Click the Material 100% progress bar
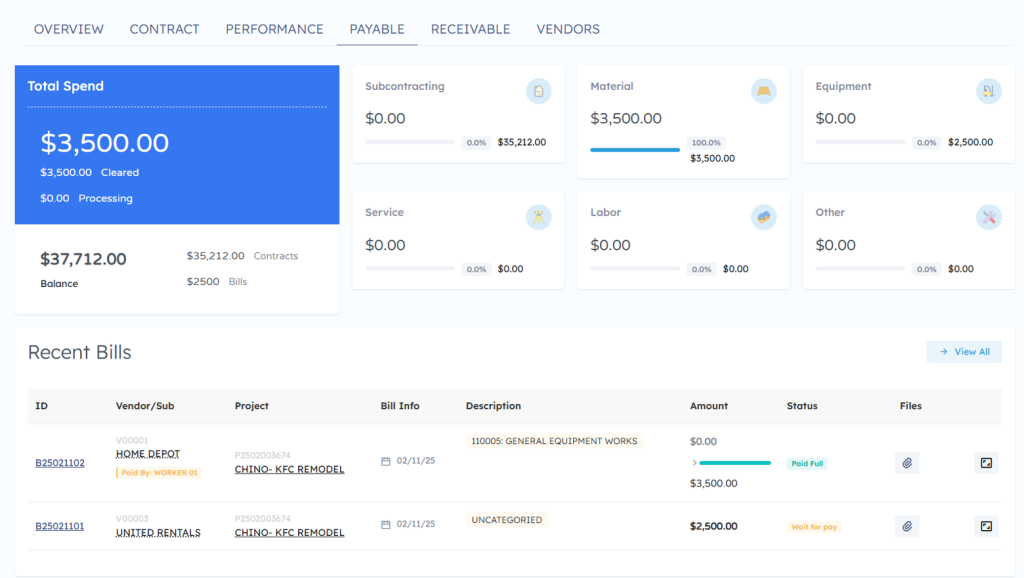The height and width of the screenshot is (578, 1024). pyautogui.click(x=635, y=150)
